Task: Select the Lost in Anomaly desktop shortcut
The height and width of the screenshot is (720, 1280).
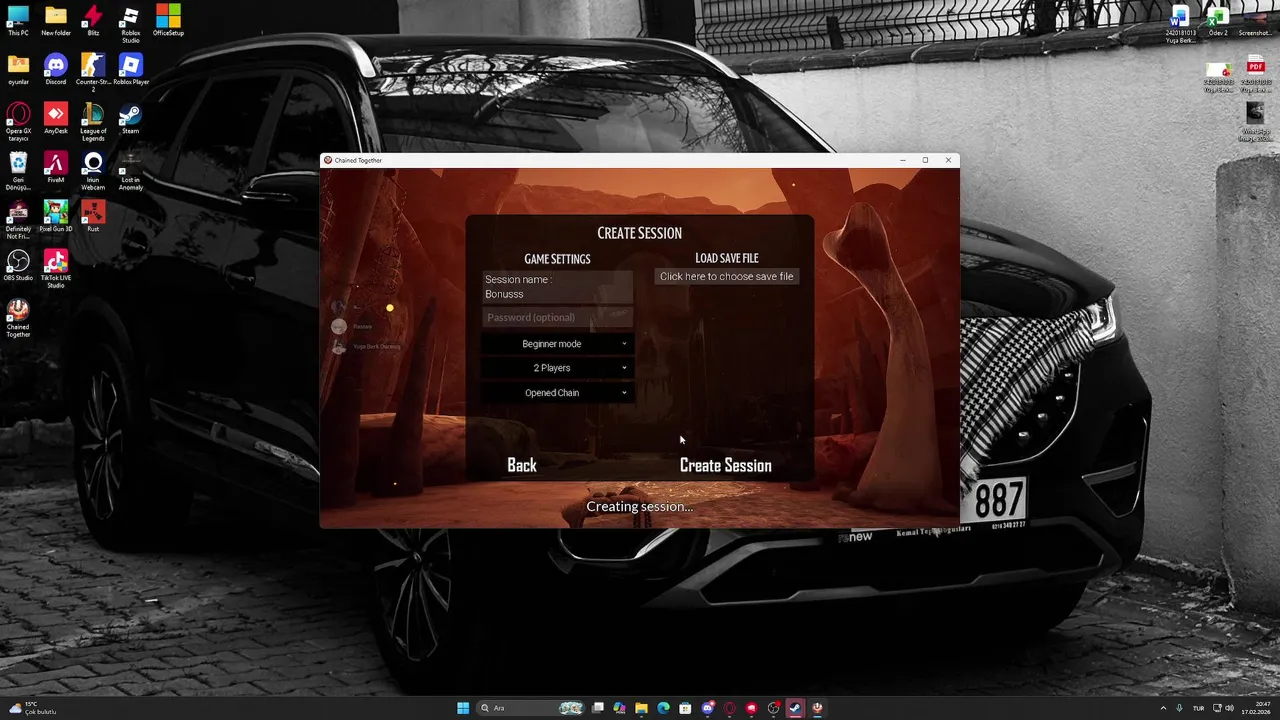Action: pyautogui.click(x=130, y=171)
